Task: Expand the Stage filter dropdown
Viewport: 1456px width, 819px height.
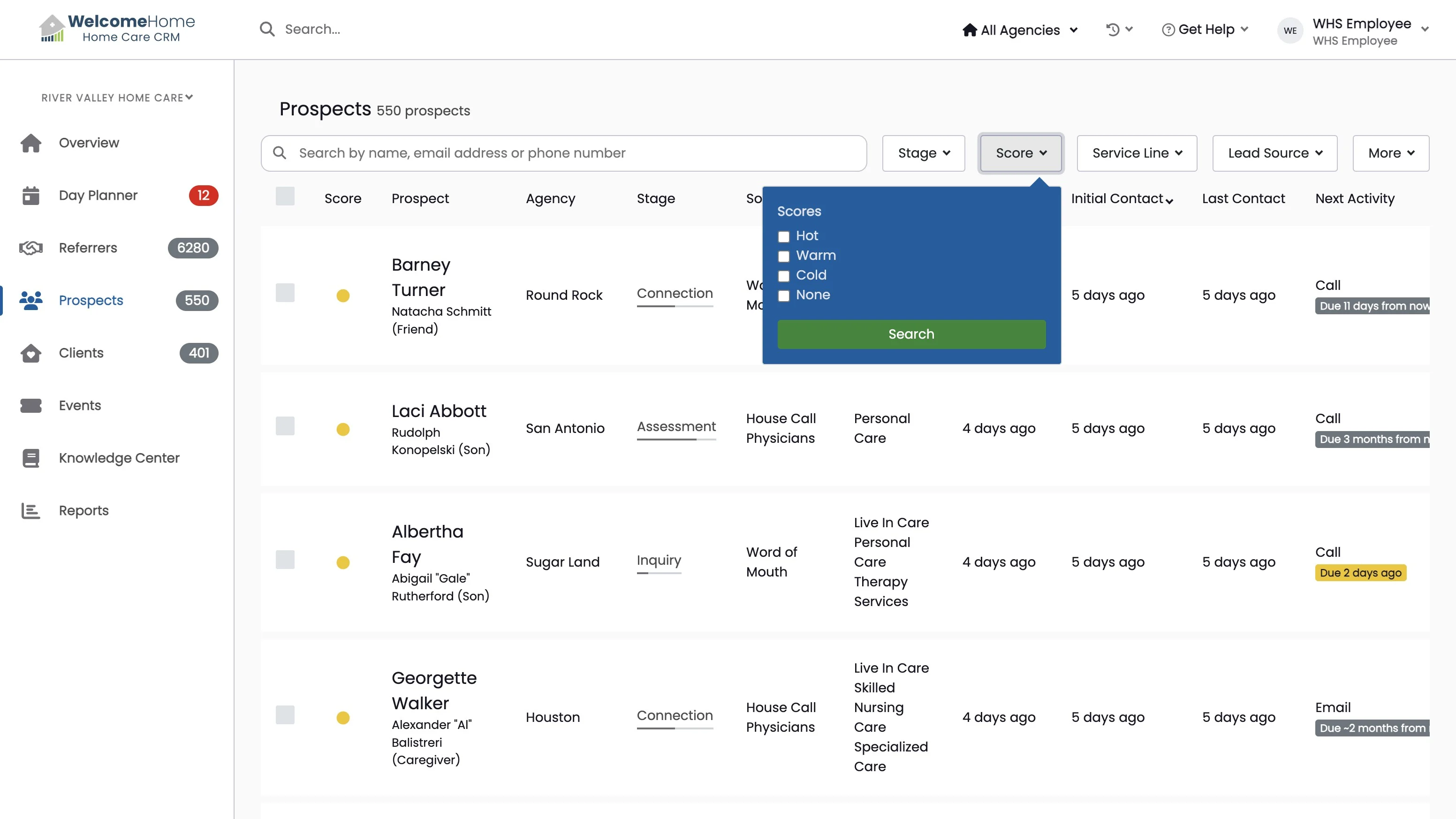Action: (x=923, y=153)
